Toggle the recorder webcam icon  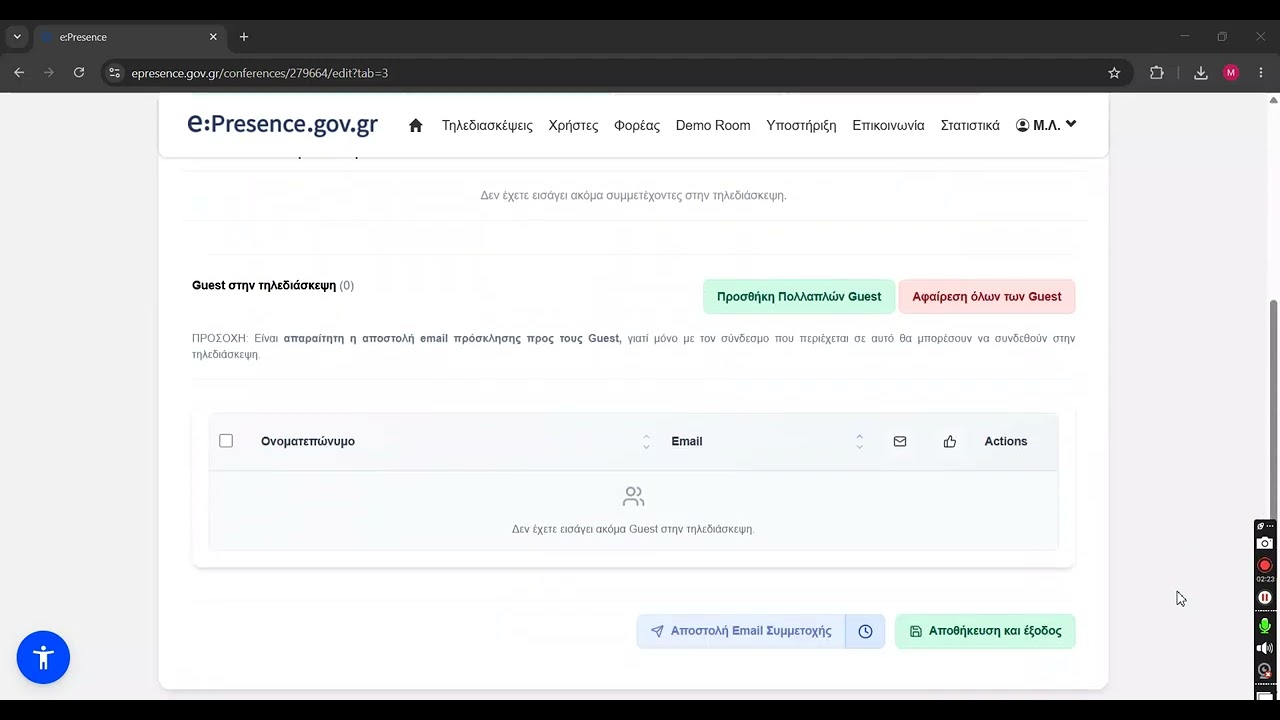(x=1265, y=671)
